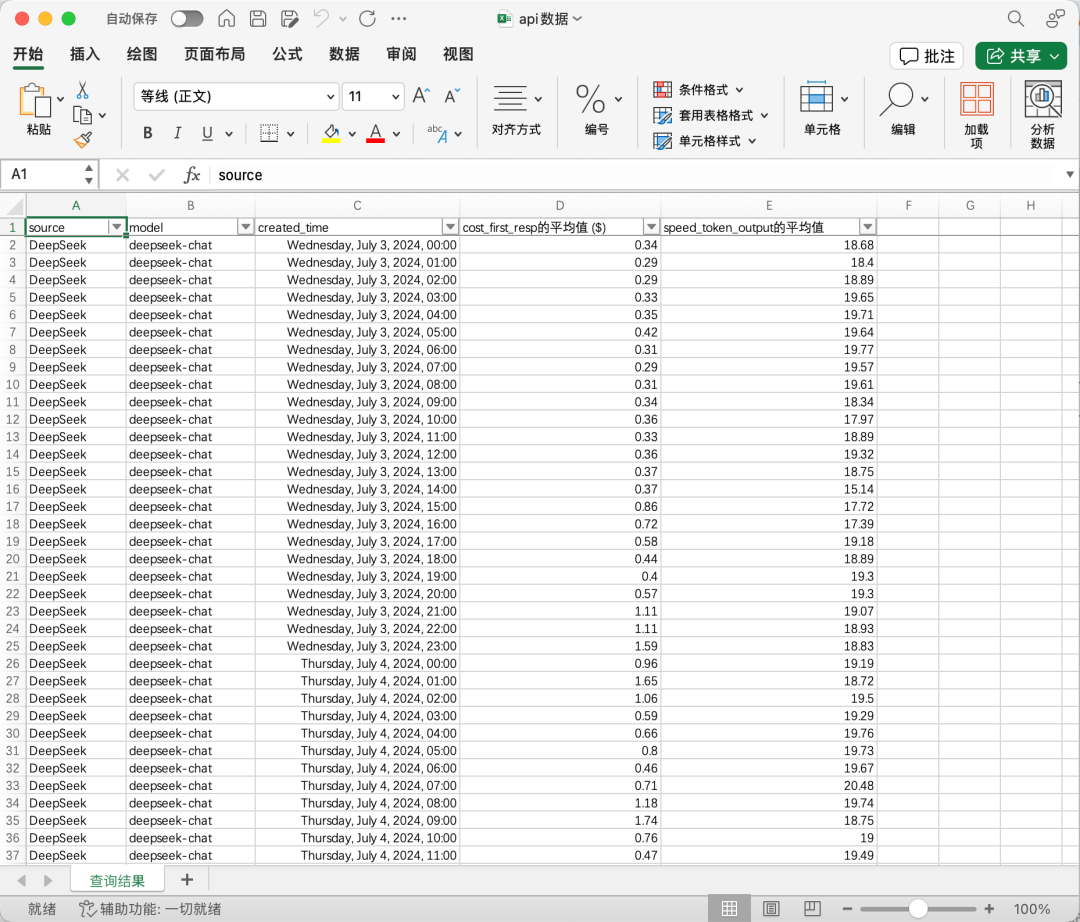This screenshot has height=922, width=1080.
Task: Toggle bold formatting
Action: click(x=148, y=133)
